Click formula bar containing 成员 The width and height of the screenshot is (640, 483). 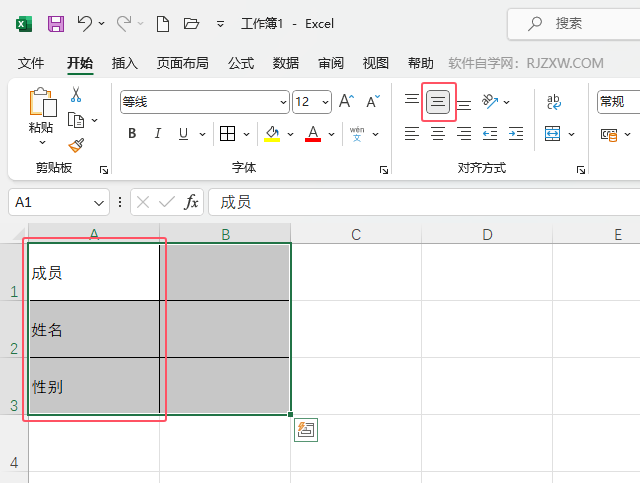click(x=424, y=202)
